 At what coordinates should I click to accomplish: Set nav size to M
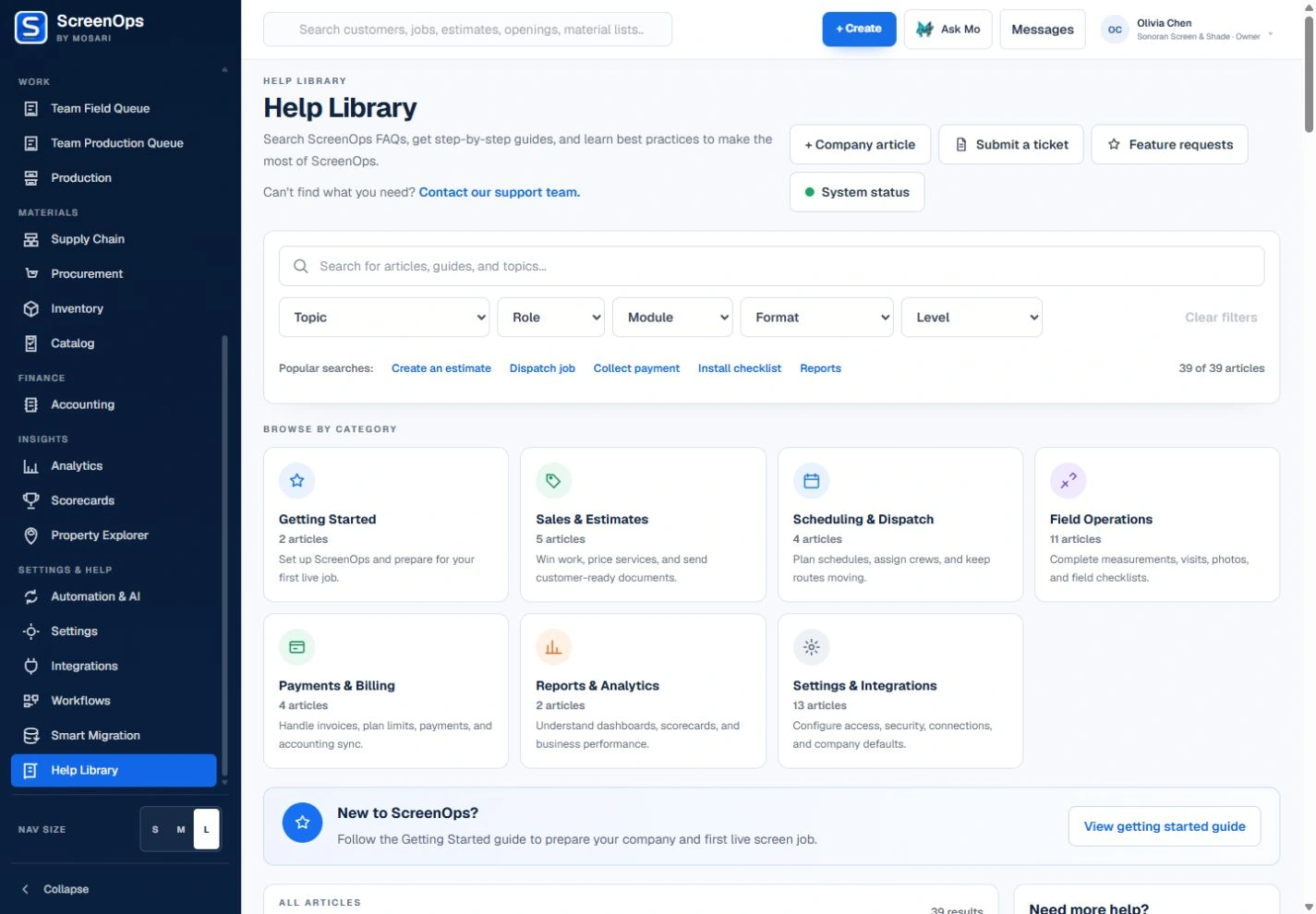181,829
